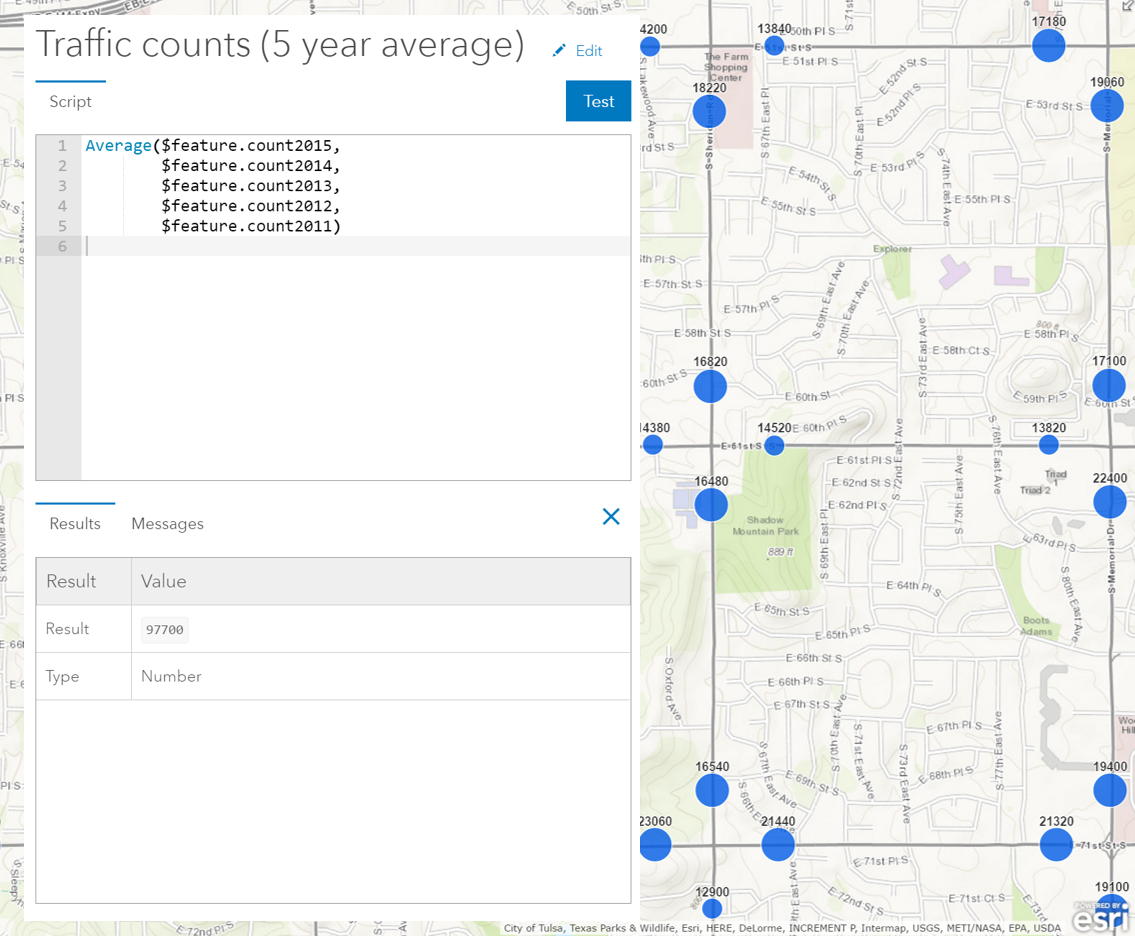Click Shadow Mountain Park label on map
1135x936 pixels.
click(765, 526)
